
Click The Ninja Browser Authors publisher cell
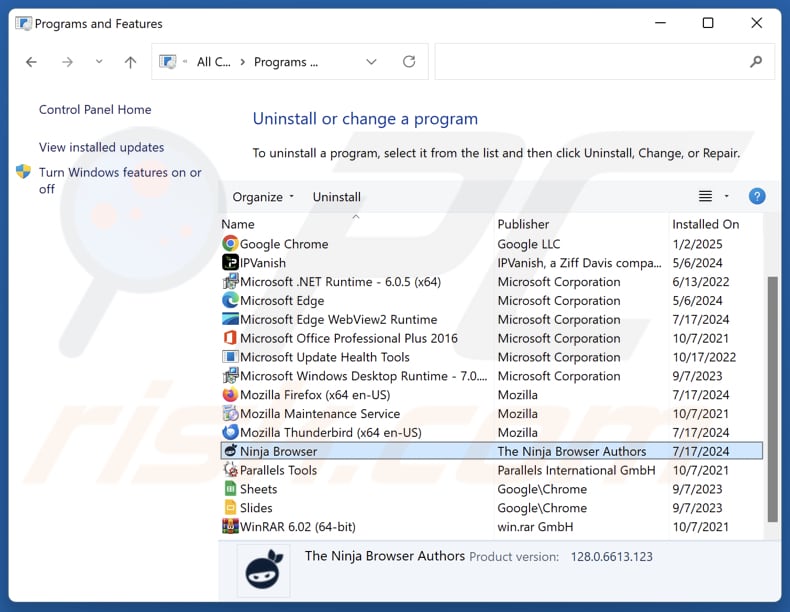tap(572, 451)
